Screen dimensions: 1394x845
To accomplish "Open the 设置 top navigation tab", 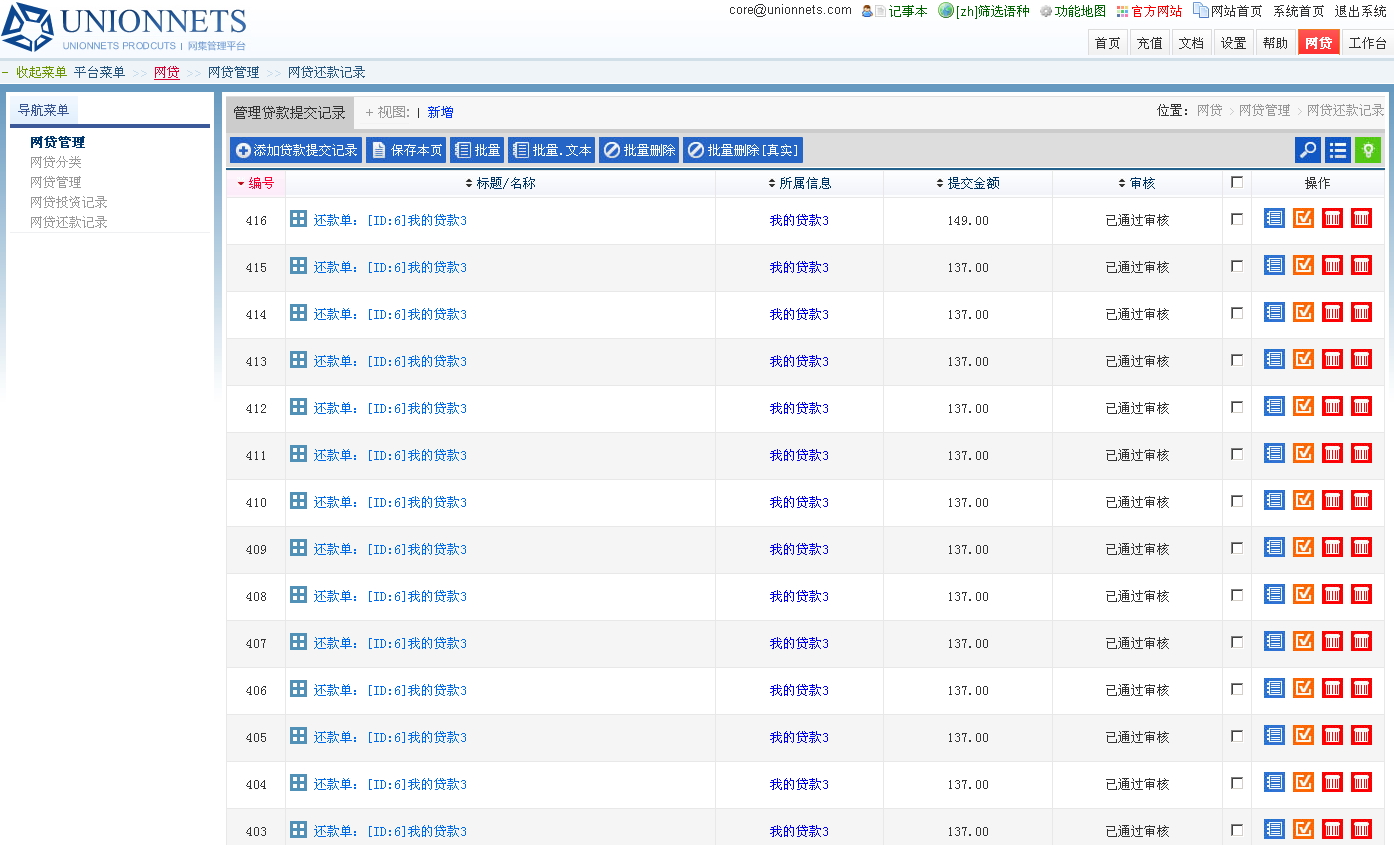I will tap(1233, 43).
